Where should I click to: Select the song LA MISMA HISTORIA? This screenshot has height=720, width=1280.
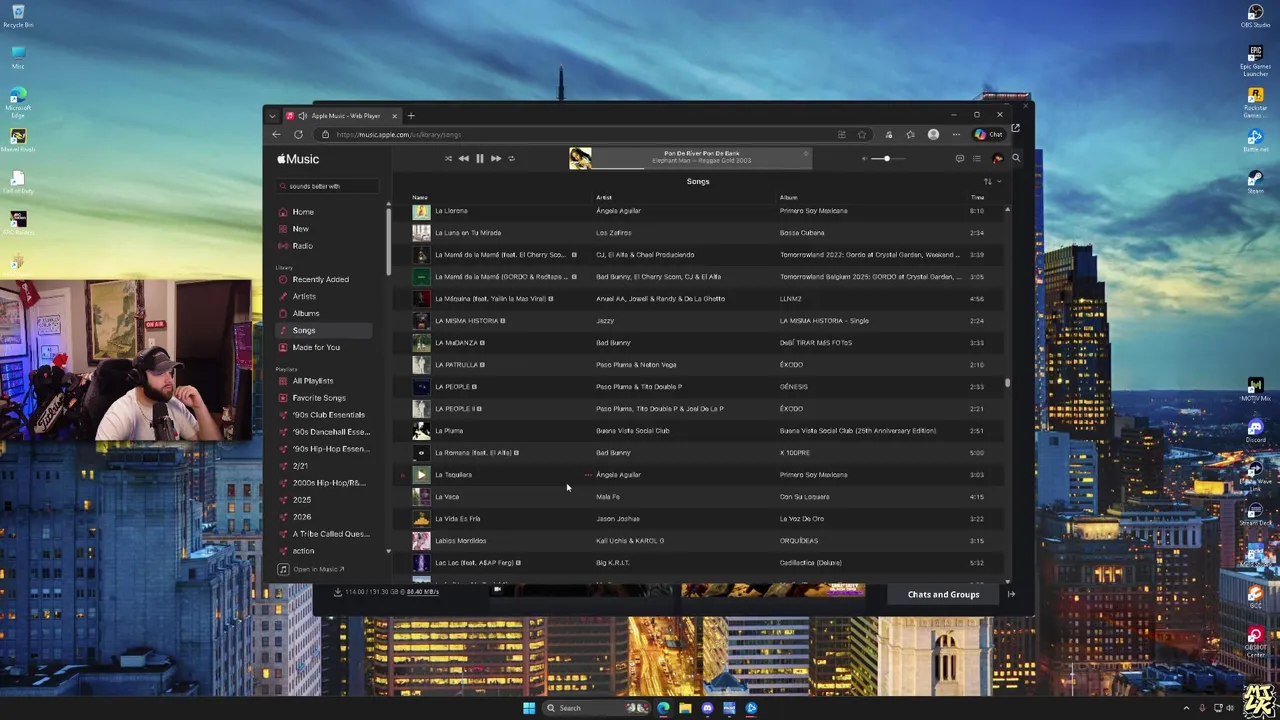tap(466, 321)
